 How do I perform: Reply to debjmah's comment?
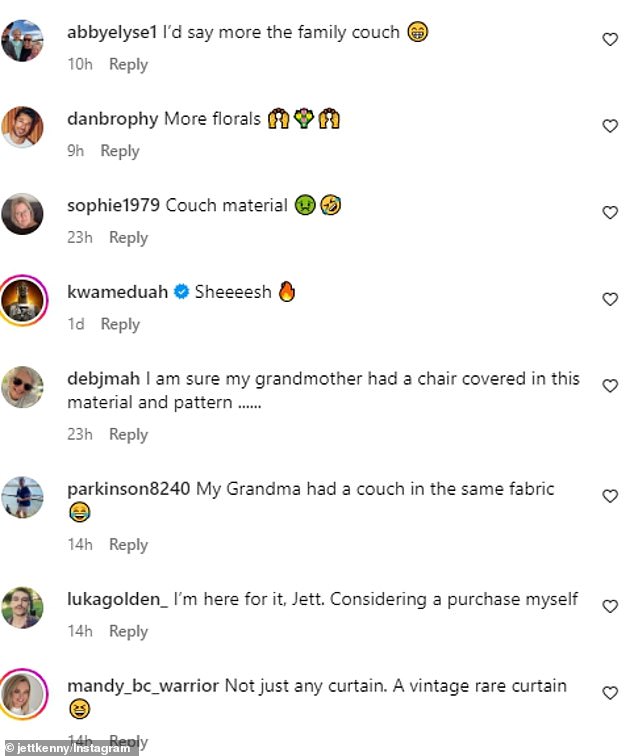click(128, 434)
